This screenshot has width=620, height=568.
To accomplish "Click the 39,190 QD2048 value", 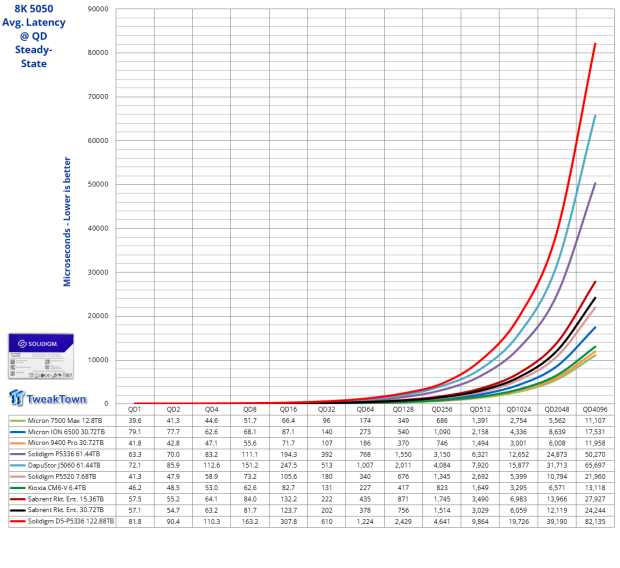I will click(557, 522).
